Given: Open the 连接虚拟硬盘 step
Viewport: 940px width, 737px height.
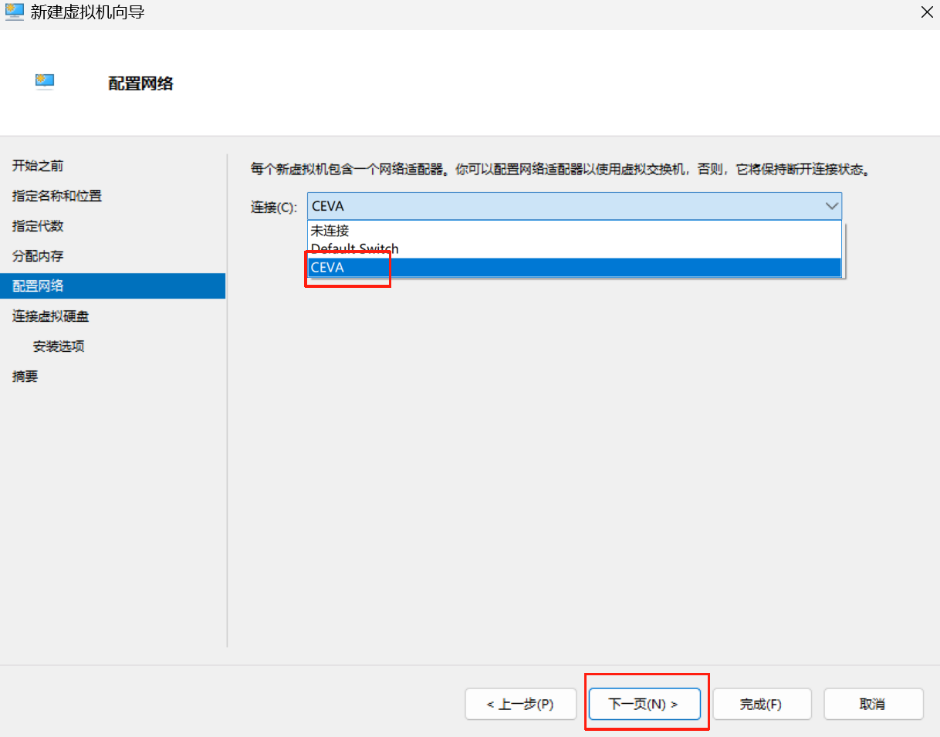Looking at the screenshot, I should pos(50,316).
